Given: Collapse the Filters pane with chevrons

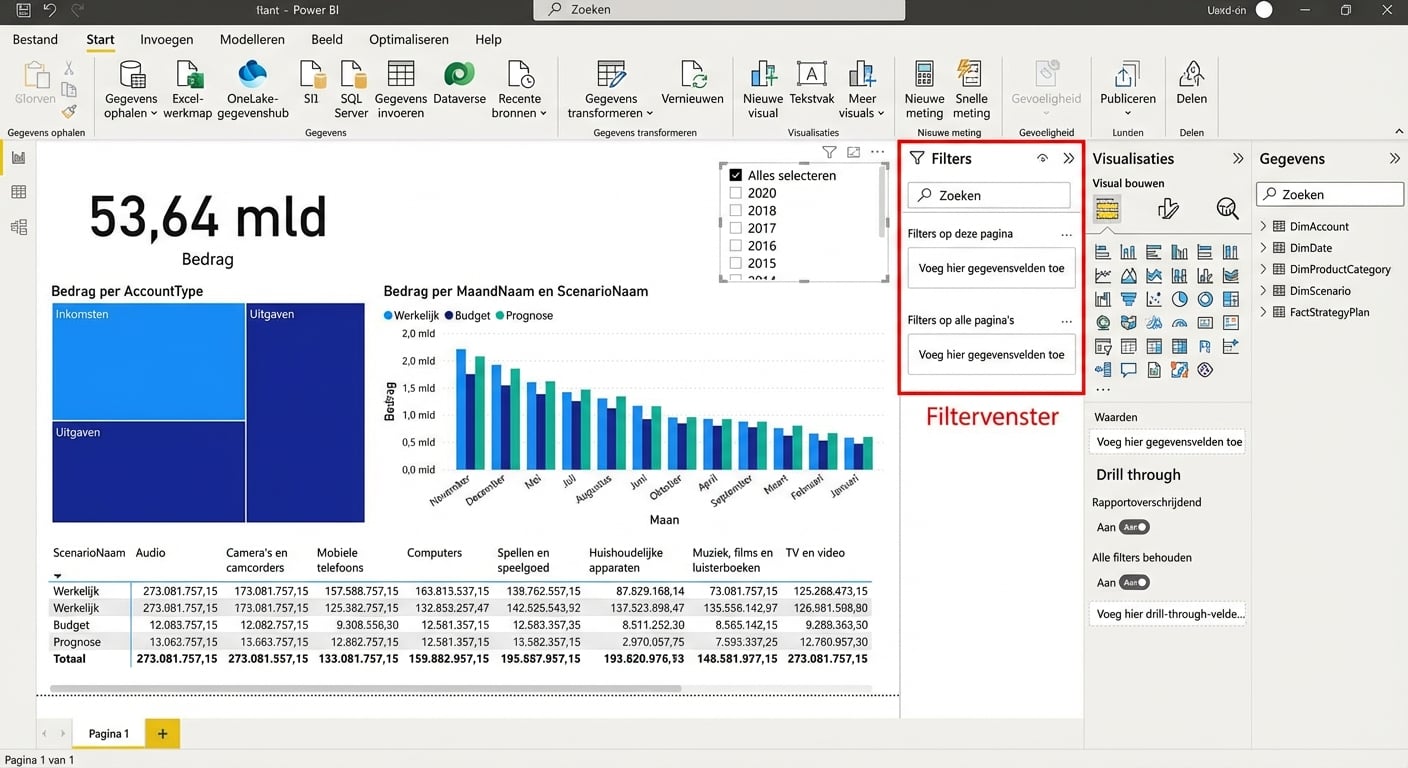Looking at the screenshot, I should tap(1068, 158).
